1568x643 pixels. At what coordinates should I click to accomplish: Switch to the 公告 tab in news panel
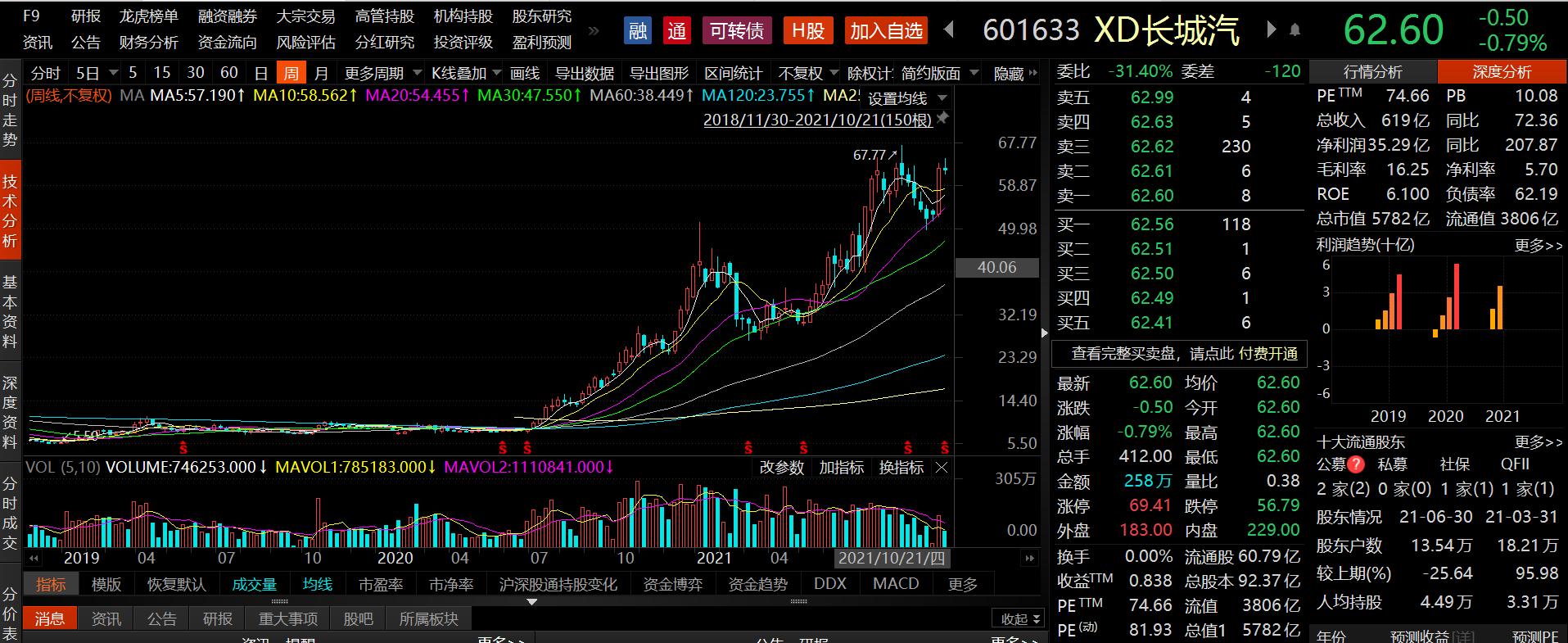pos(161,619)
